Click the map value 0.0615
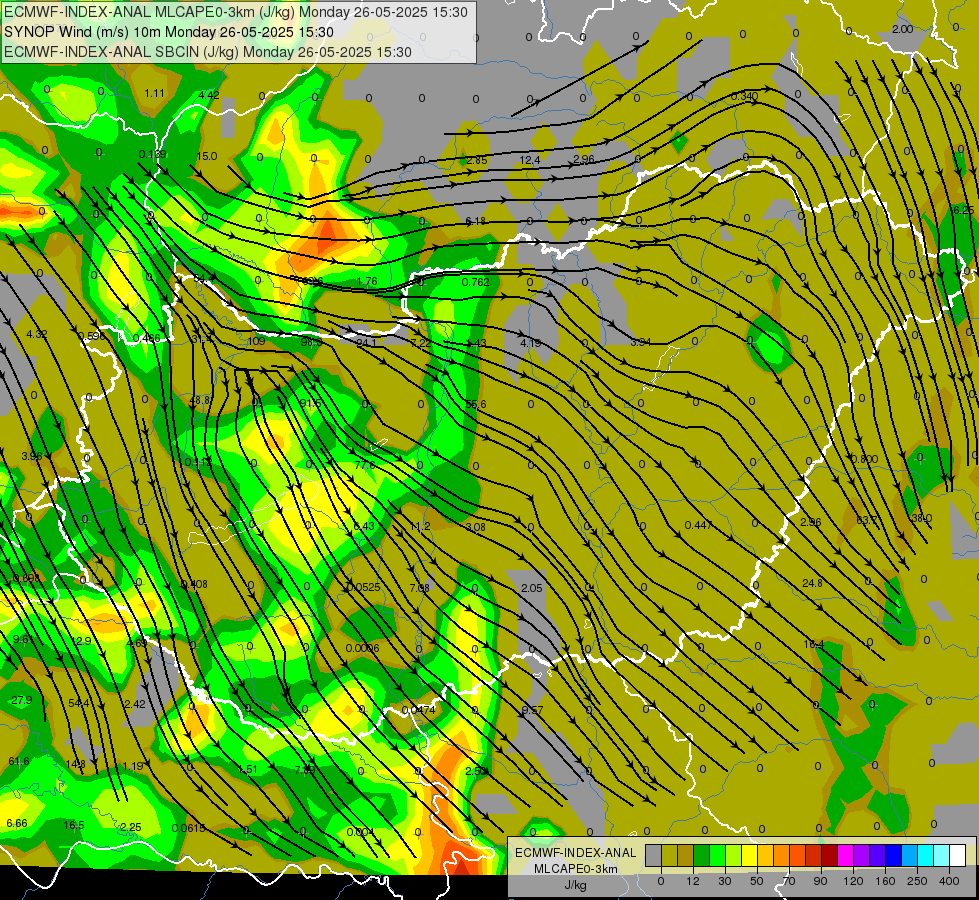Image resolution: width=979 pixels, height=900 pixels. click(x=188, y=828)
